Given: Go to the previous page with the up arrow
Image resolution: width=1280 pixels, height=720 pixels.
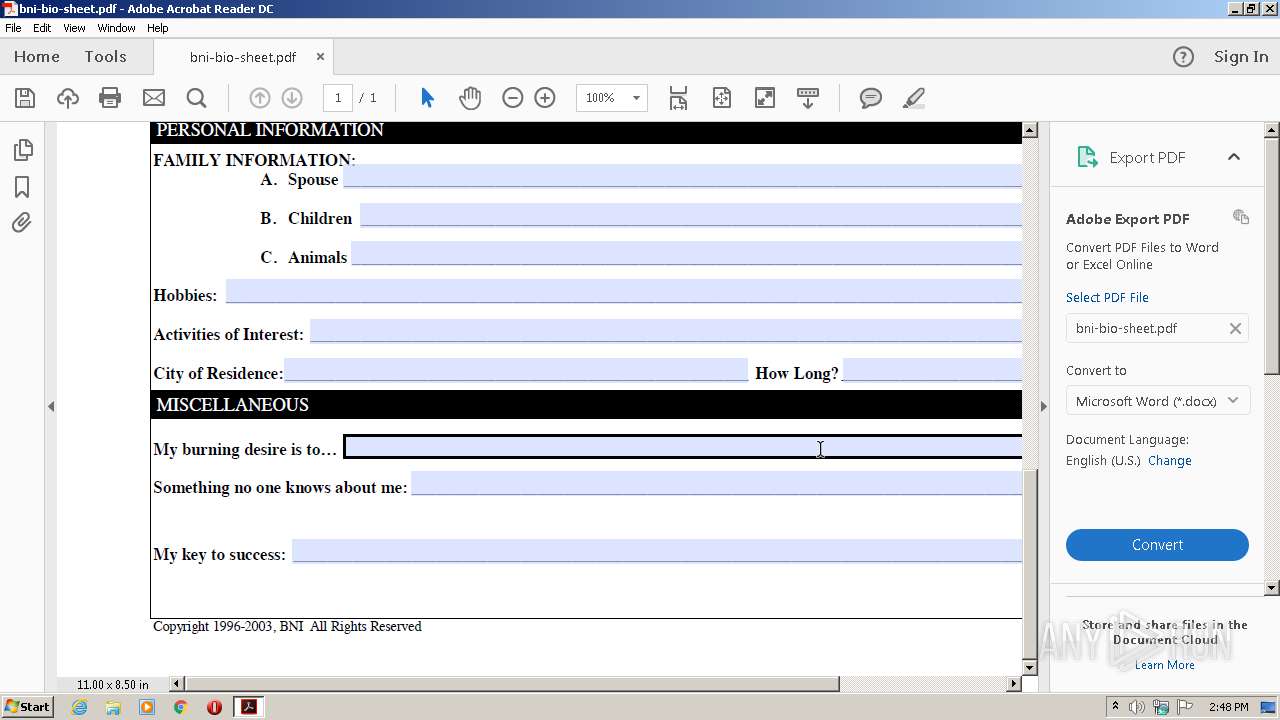Looking at the screenshot, I should (259, 98).
